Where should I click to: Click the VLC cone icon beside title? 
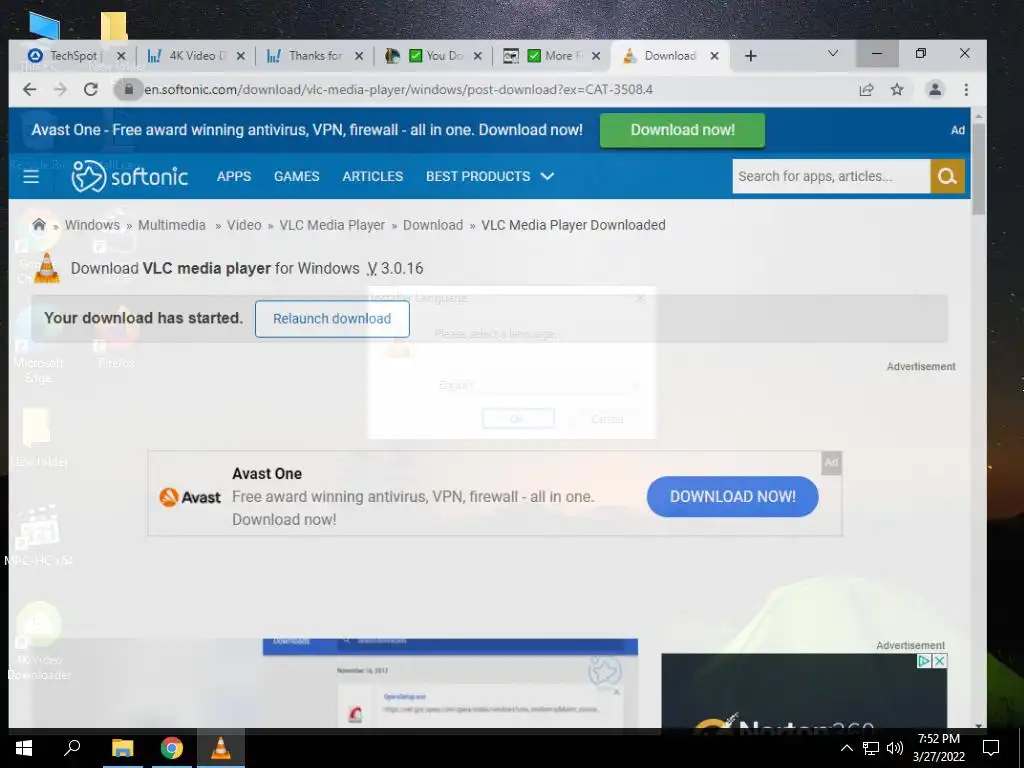coord(46,268)
